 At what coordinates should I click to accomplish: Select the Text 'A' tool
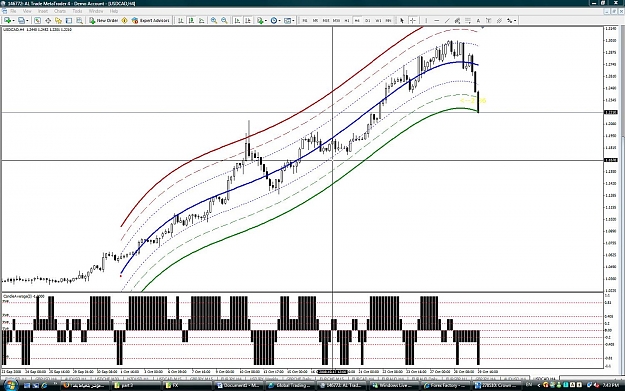[478, 20]
